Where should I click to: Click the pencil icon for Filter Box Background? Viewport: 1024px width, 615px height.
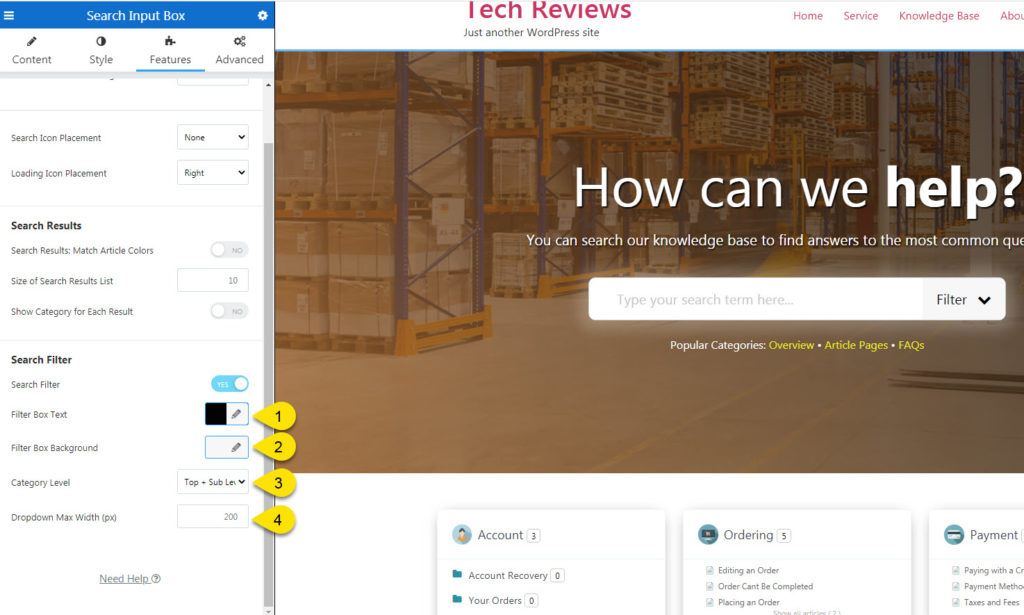coord(237,448)
